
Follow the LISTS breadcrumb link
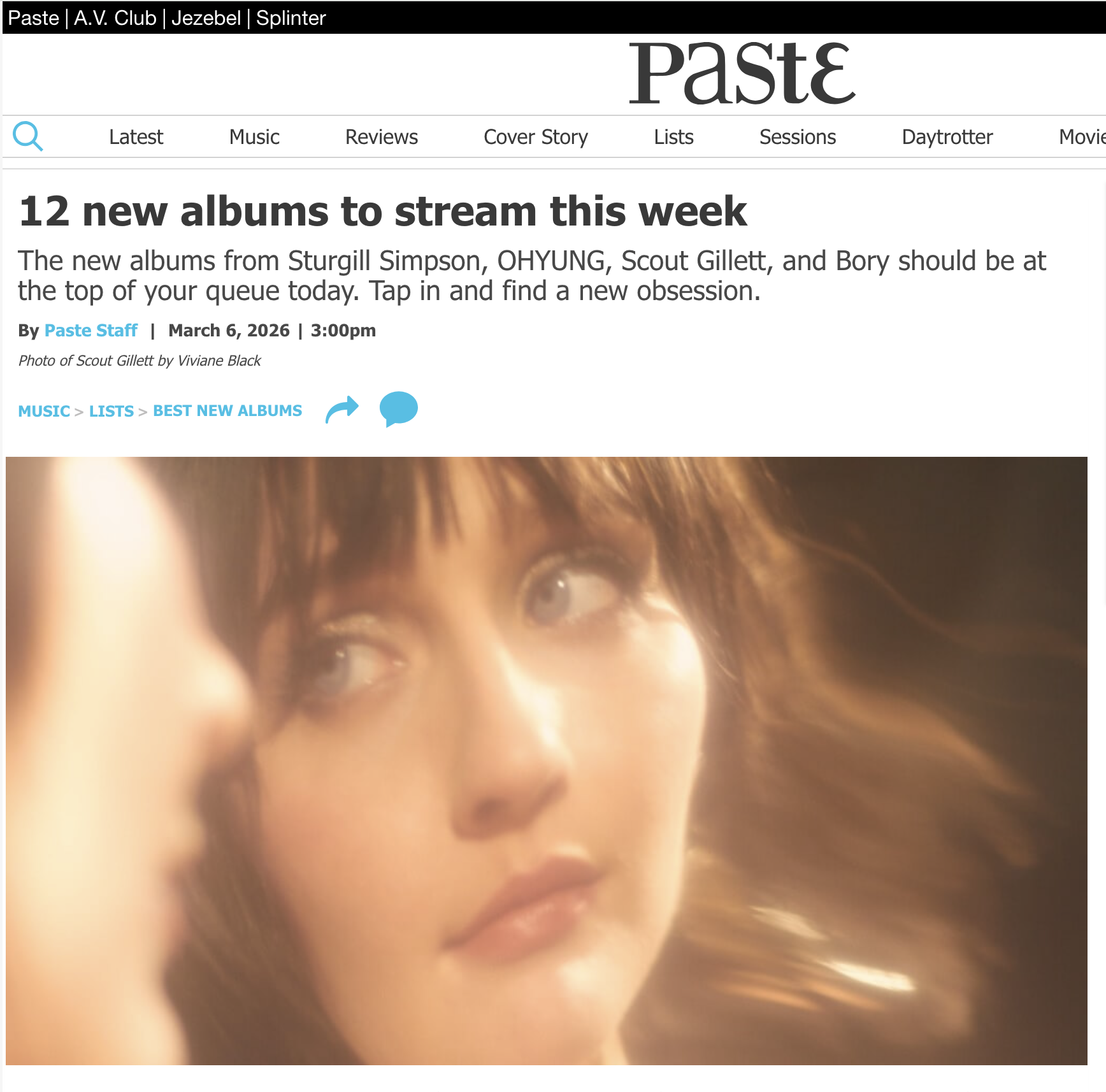[x=111, y=411]
